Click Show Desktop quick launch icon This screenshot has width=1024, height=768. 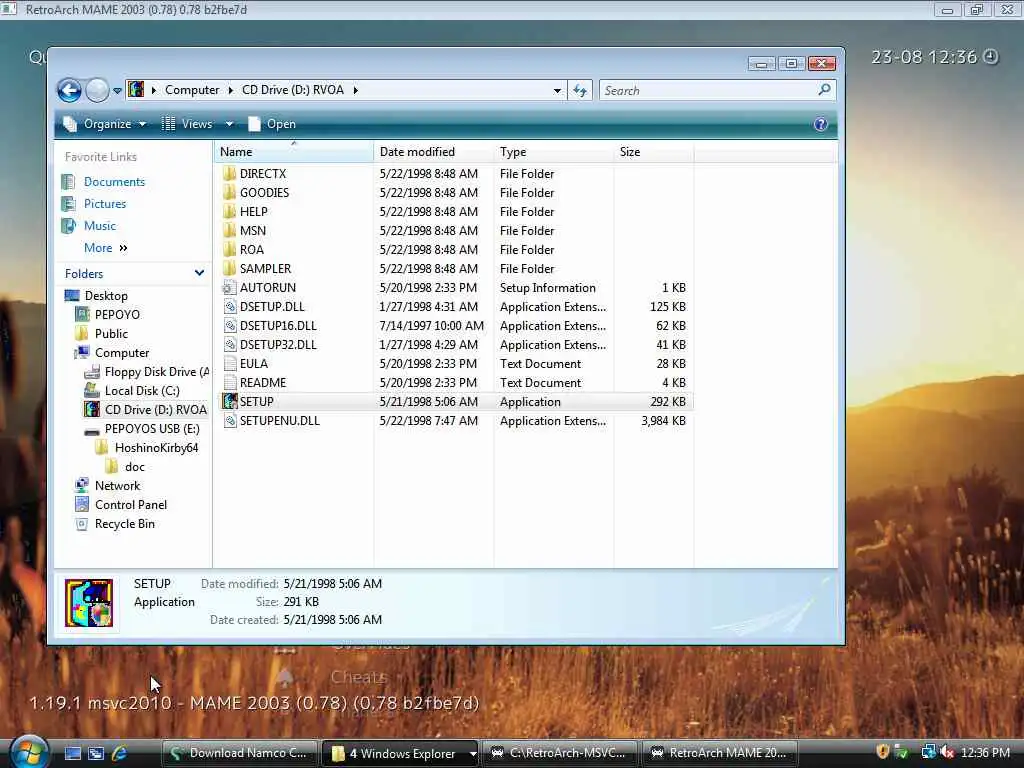(x=72, y=753)
